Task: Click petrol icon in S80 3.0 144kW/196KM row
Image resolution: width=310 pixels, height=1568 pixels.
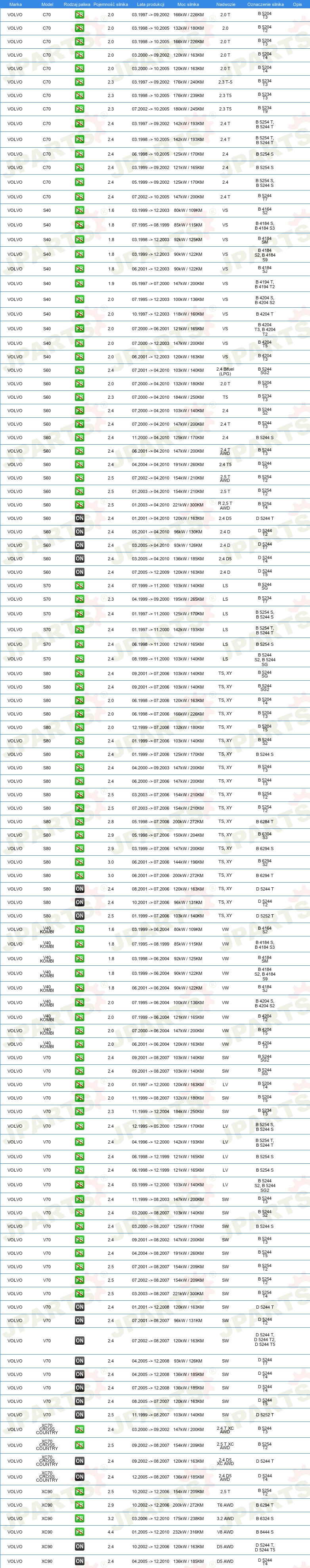Action: click(79, 862)
